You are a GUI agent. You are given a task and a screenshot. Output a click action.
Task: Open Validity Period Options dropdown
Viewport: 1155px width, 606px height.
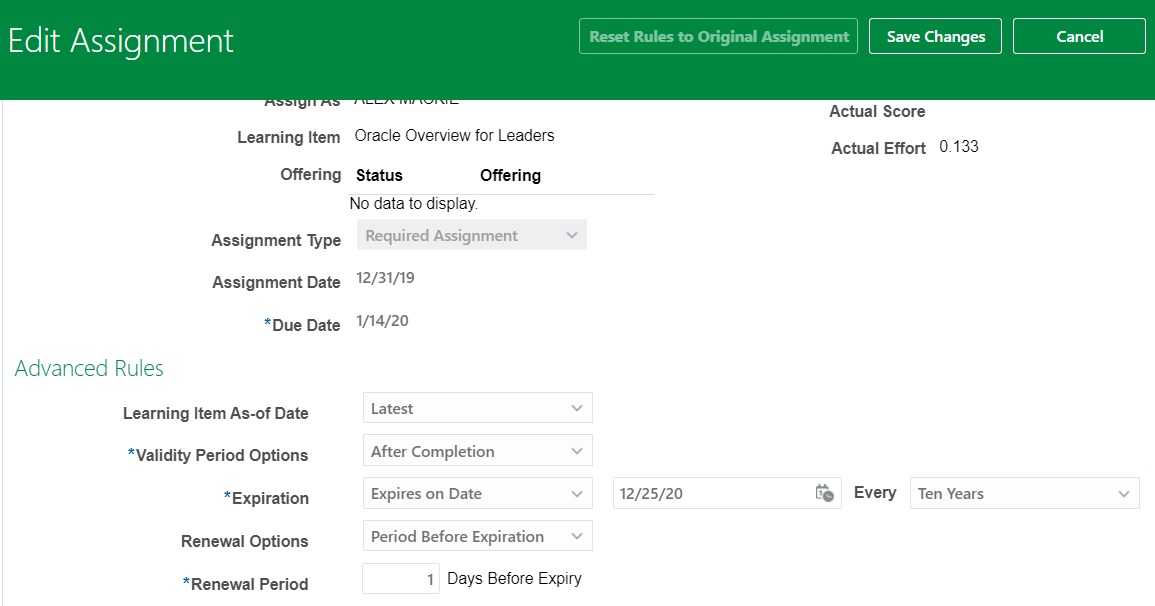[477, 451]
